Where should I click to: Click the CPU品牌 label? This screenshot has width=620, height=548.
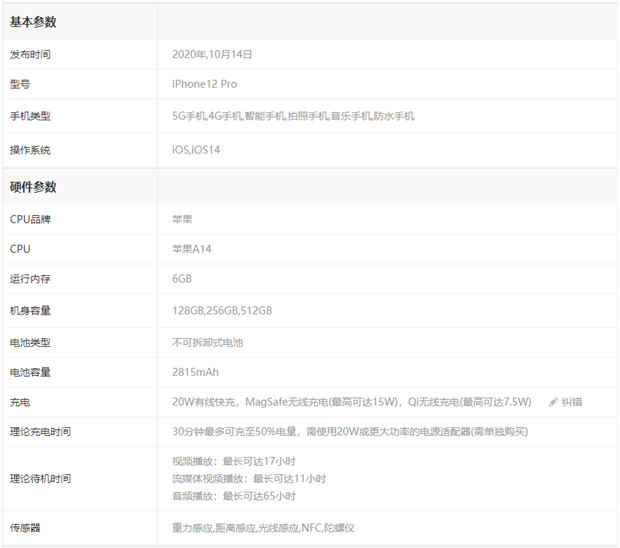click(x=30, y=219)
